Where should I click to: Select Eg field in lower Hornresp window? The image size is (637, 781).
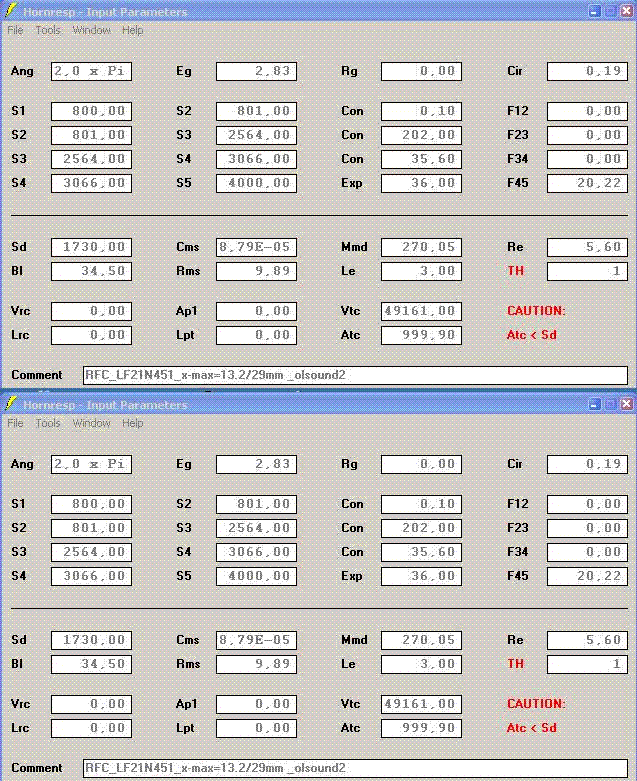pos(256,464)
